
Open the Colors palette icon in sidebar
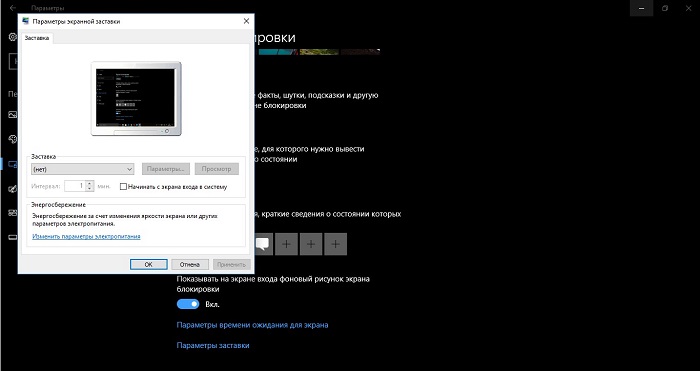[12, 139]
